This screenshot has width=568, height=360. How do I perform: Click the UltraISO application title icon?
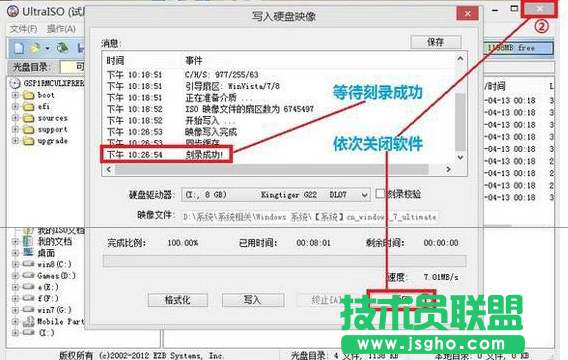(x=13, y=11)
